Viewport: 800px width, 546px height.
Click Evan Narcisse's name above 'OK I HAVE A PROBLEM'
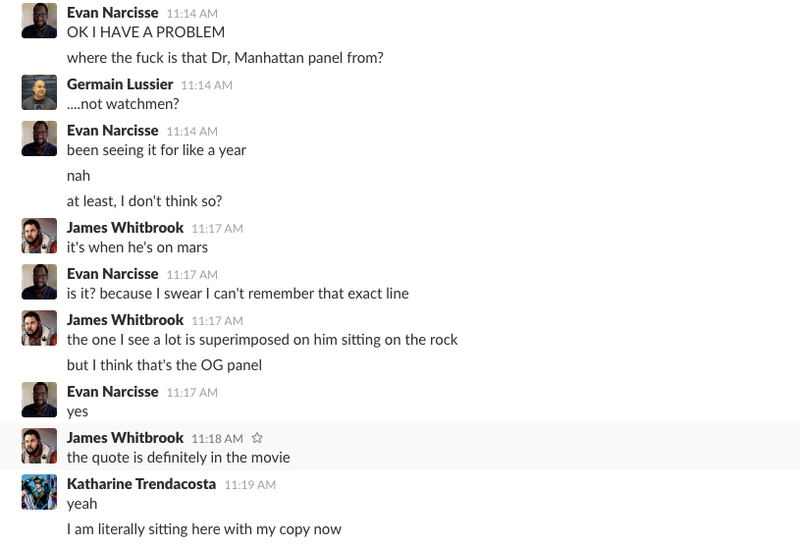pyautogui.click(x=113, y=12)
